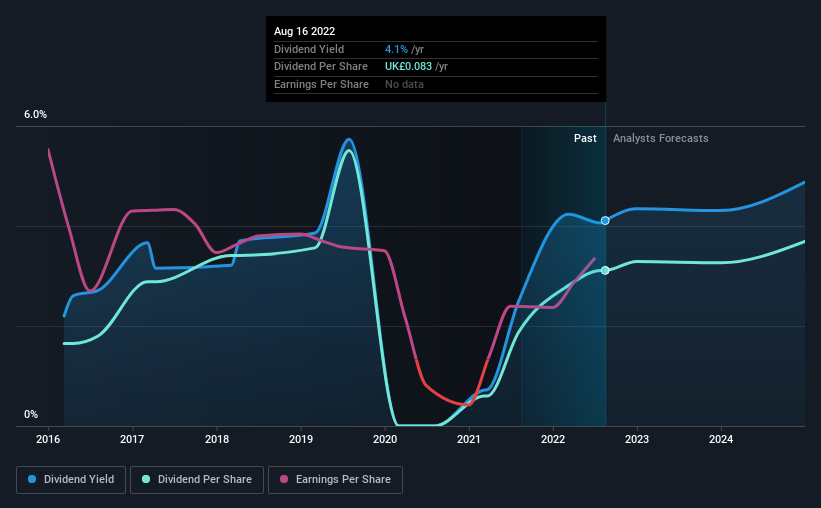Select the teal Dividend Per Share data point marker
This screenshot has height=508, width=821.
[x=605, y=270]
